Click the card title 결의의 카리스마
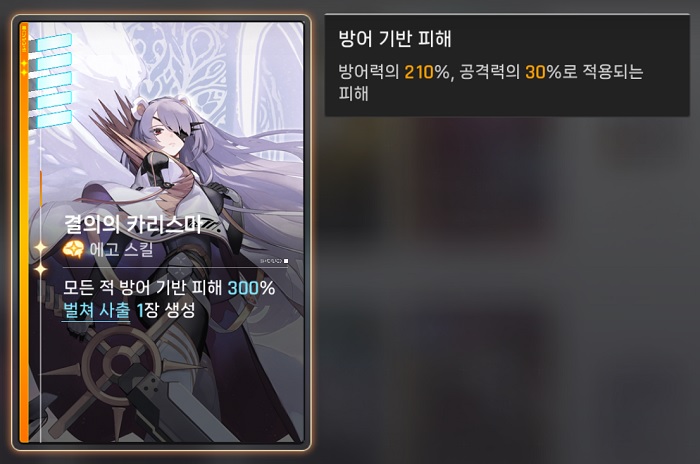 point(133,224)
